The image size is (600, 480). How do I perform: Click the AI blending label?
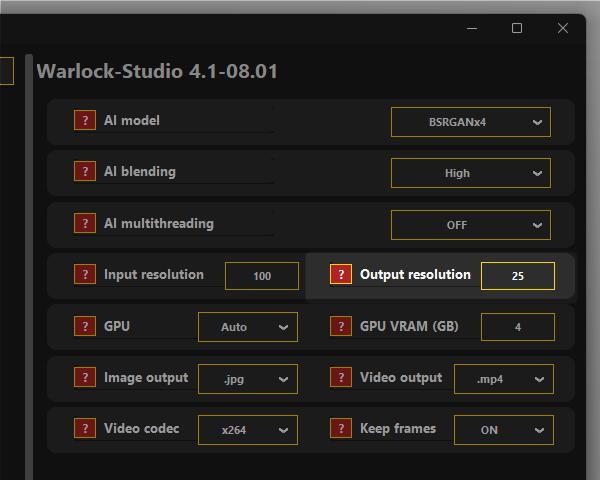(140, 172)
